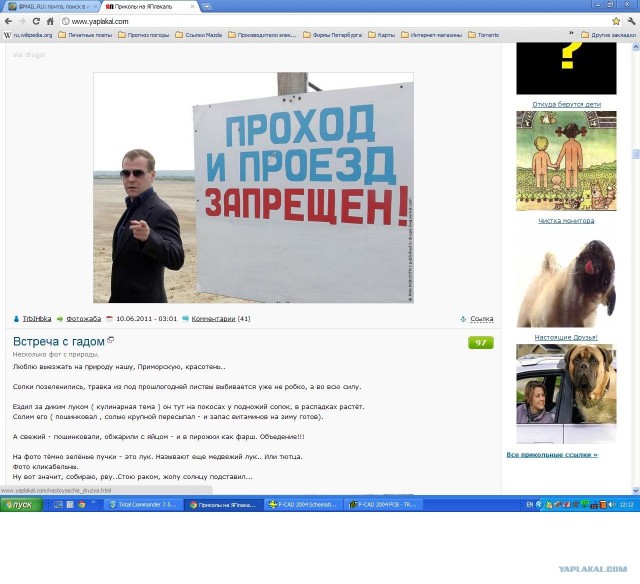Switch to P-CAD 2004 PCB taskbar button
The image size is (640, 584).
(384, 505)
